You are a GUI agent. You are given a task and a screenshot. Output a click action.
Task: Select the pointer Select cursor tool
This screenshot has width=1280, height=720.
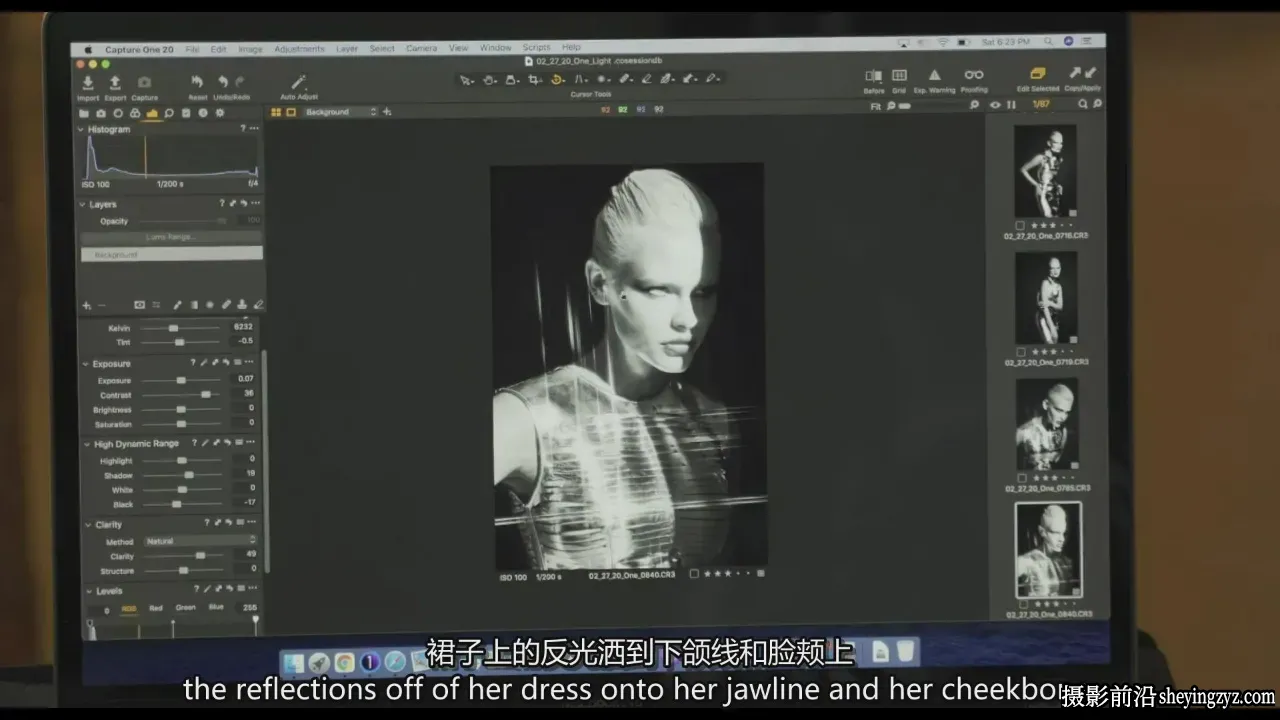tap(465, 79)
